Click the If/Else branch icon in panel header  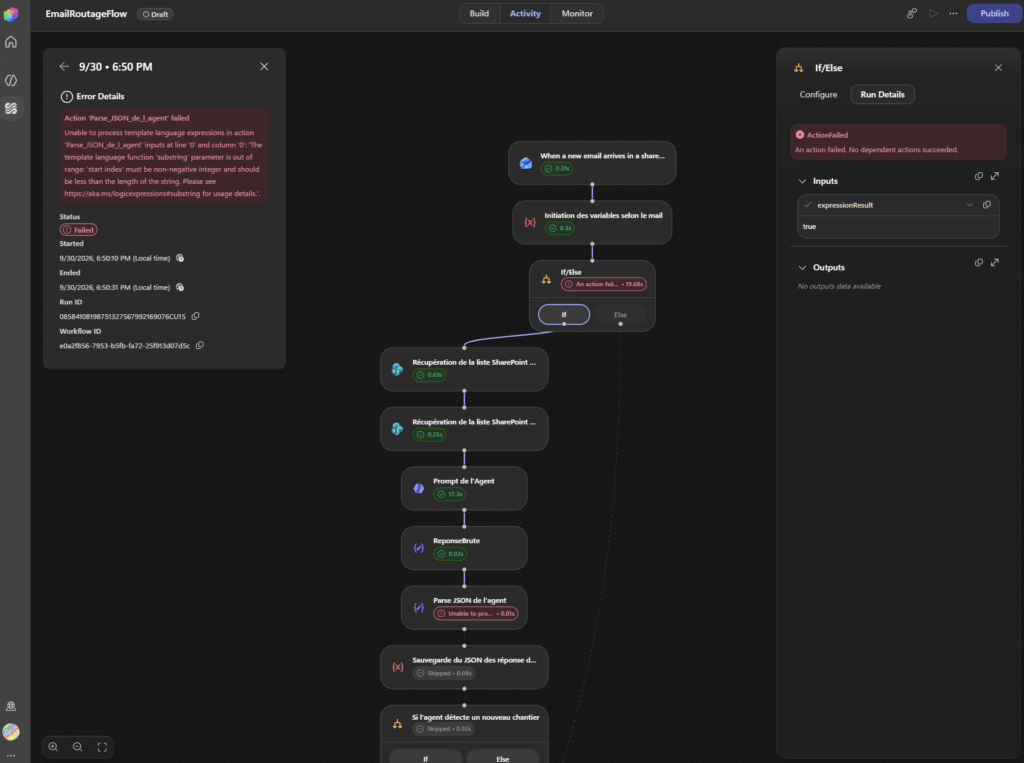coord(799,68)
